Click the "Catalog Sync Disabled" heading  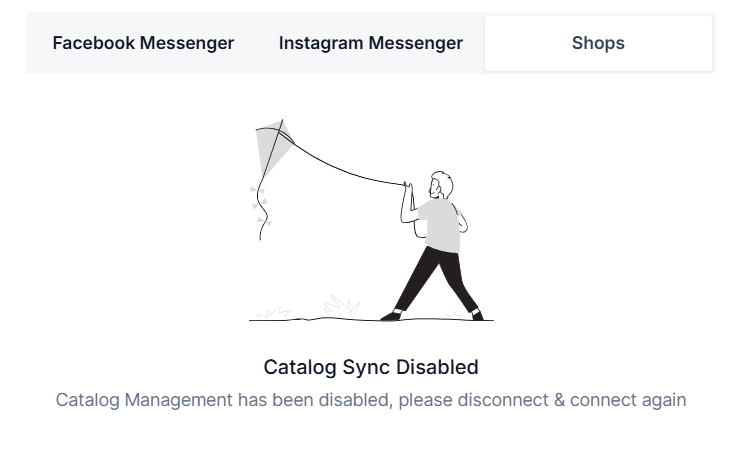click(x=371, y=367)
